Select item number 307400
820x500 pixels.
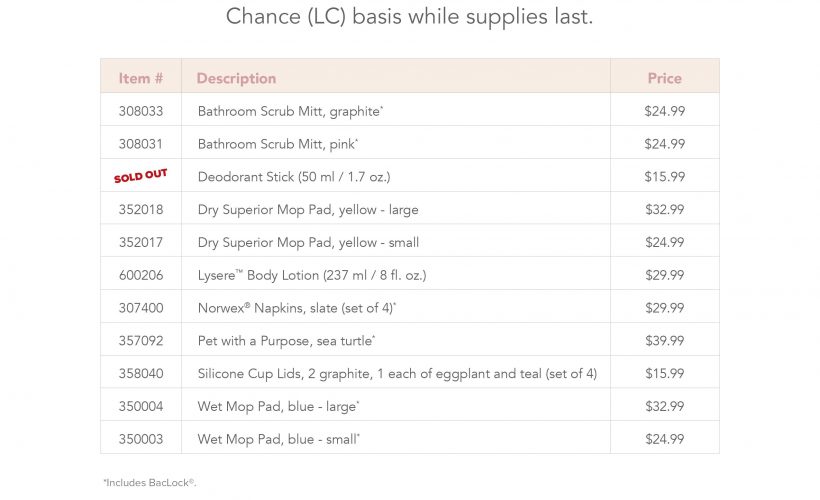[x=141, y=308]
